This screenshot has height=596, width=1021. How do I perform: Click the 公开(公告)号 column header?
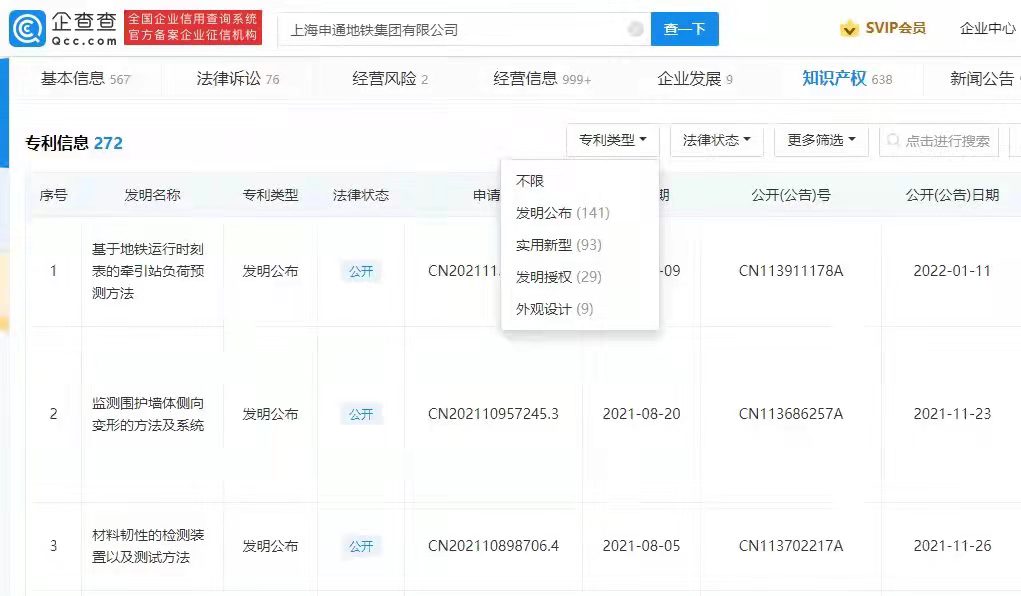point(790,195)
